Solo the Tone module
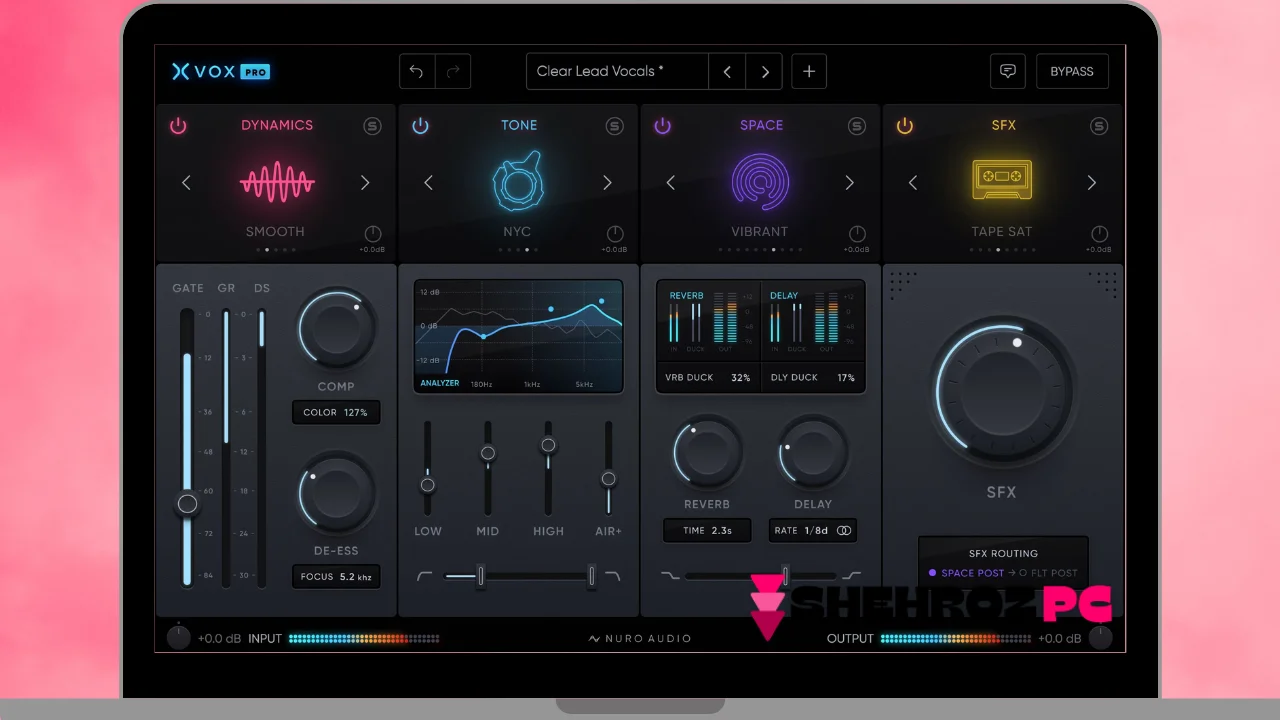The image size is (1280, 720). click(614, 126)
